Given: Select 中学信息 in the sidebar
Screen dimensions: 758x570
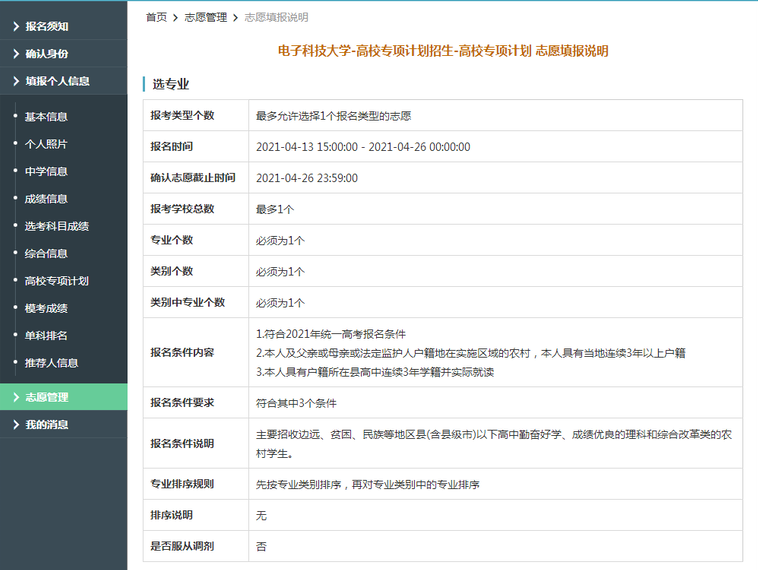Looking at the screenshot, I should [x=46, y=172].
